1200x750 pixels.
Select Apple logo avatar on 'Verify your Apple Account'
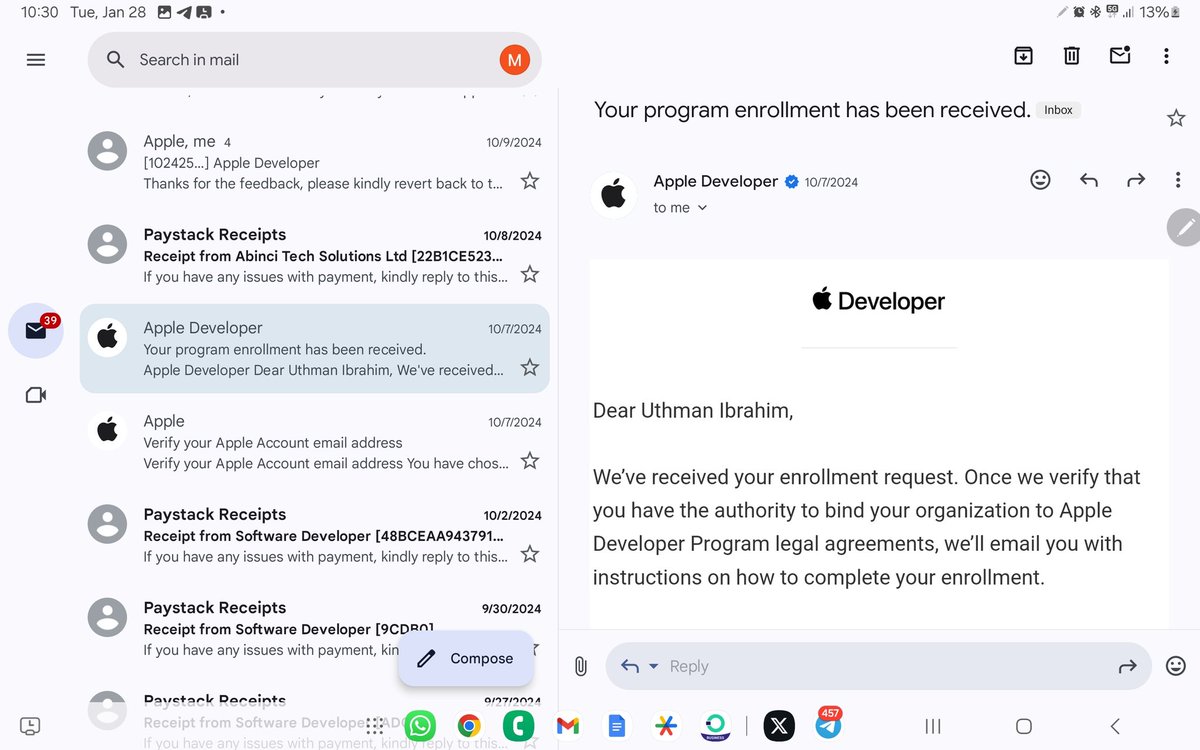point(107,431)
